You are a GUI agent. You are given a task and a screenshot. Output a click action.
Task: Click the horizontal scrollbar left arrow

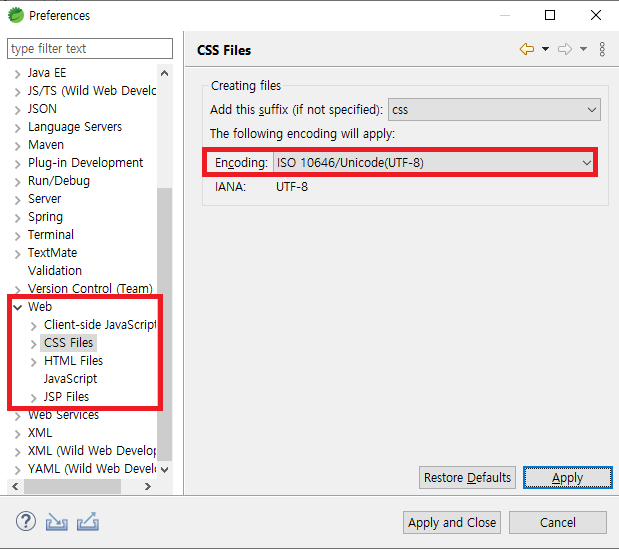tap(15, 486)
